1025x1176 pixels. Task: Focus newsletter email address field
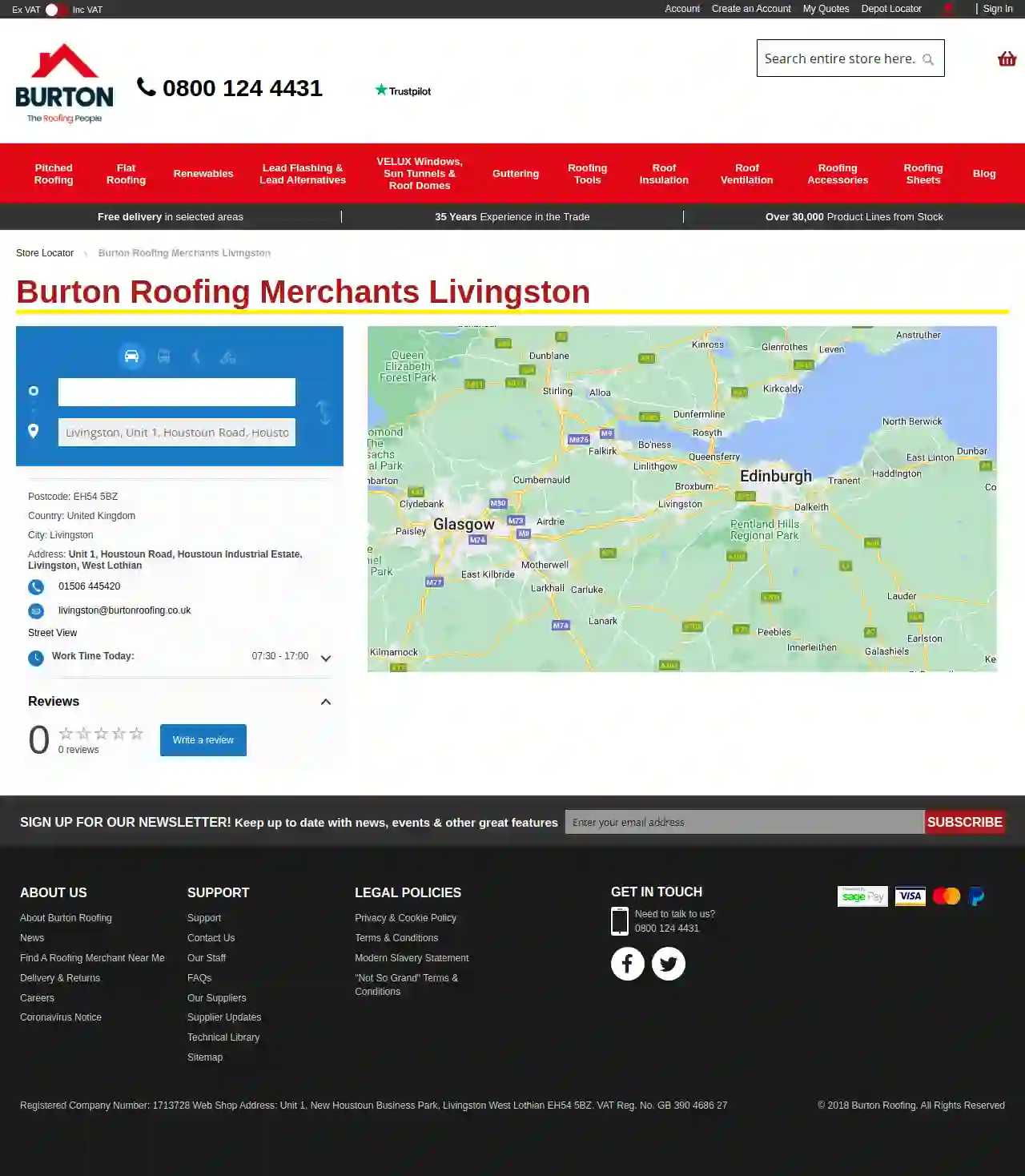pyautogui.click(x=745, y=822)
